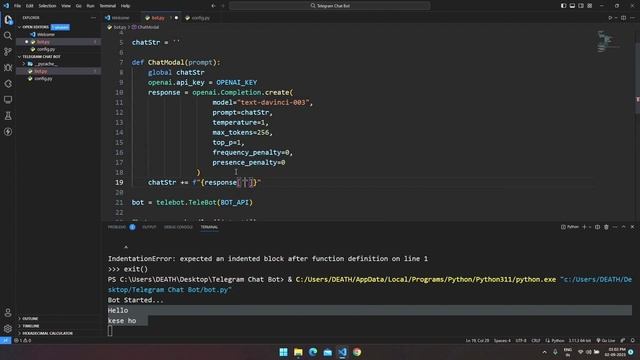Viewport: 640px width, 360px height.
Task: Open the Accounts icon in activity bar
Action: tap(8, 313)
